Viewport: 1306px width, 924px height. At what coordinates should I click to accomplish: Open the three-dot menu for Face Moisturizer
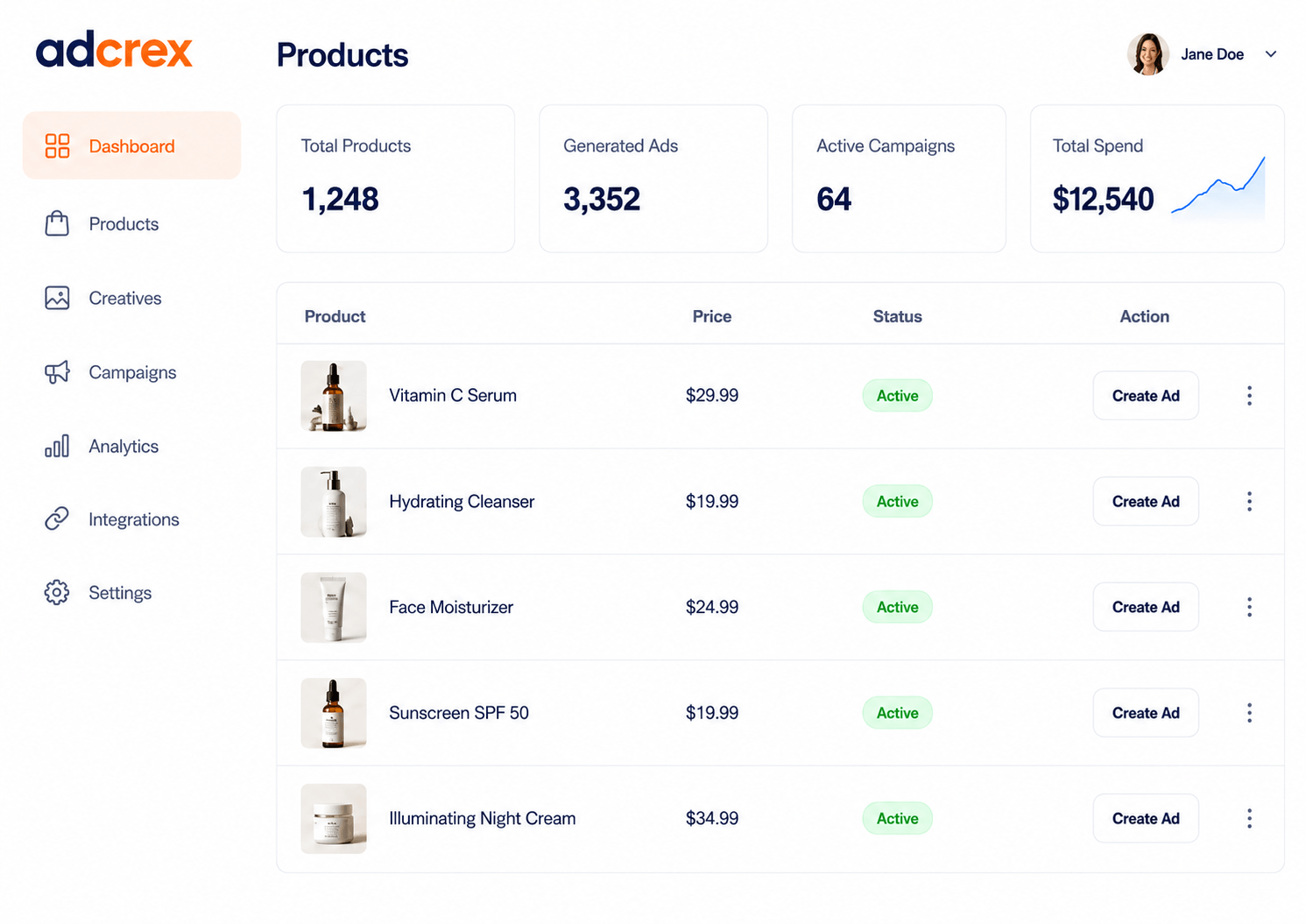(1249, 607)
